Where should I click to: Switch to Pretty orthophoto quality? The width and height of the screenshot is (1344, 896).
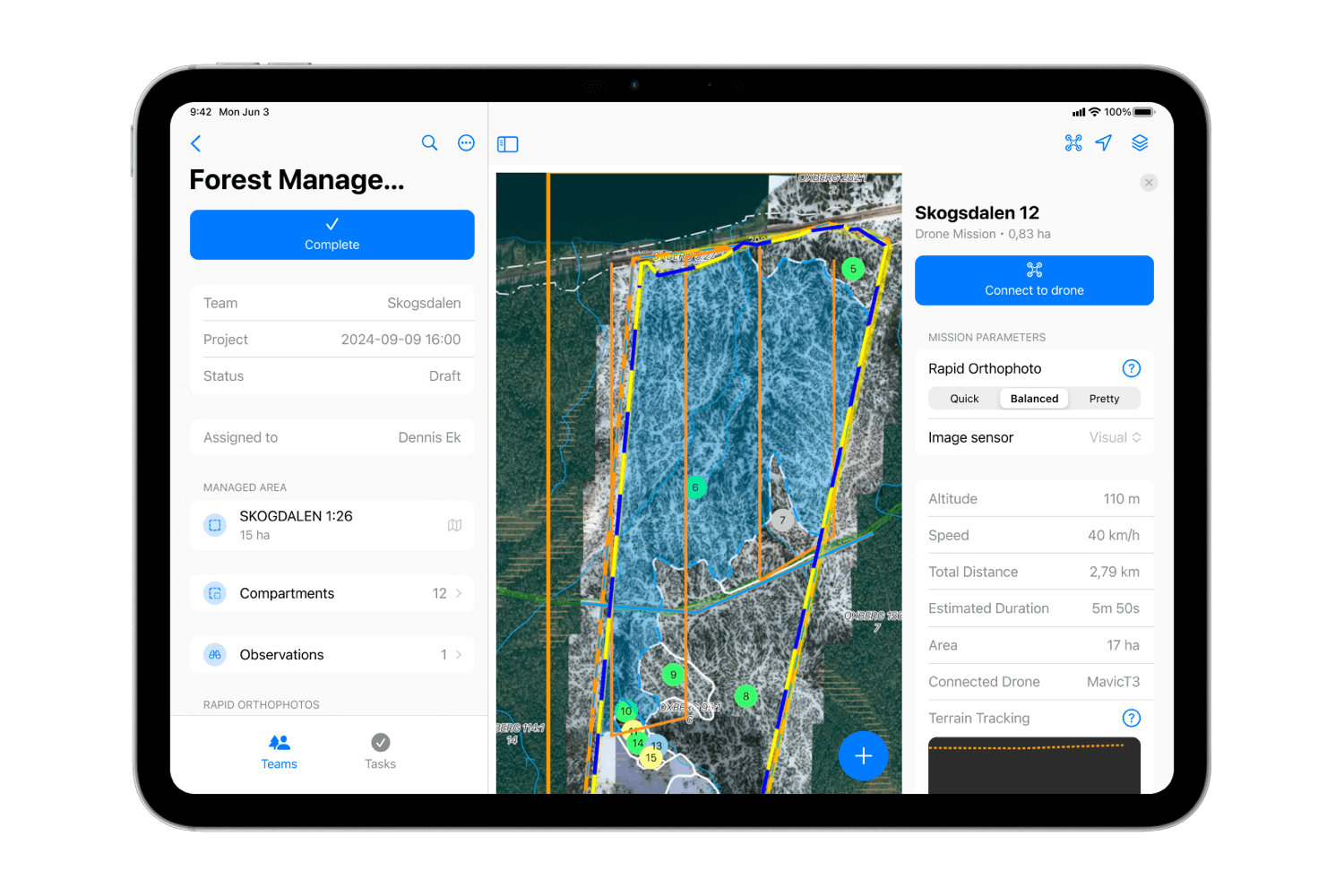1104,398
